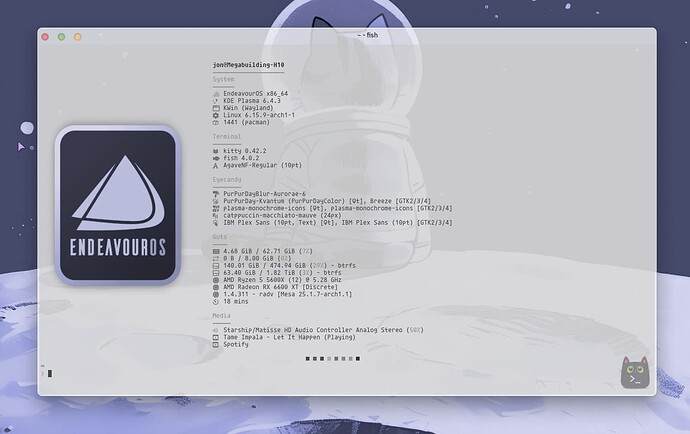
Task: Click the play icon beside 'Tame Impala - Let It Happen'
Action: click(x=216, y=337)
